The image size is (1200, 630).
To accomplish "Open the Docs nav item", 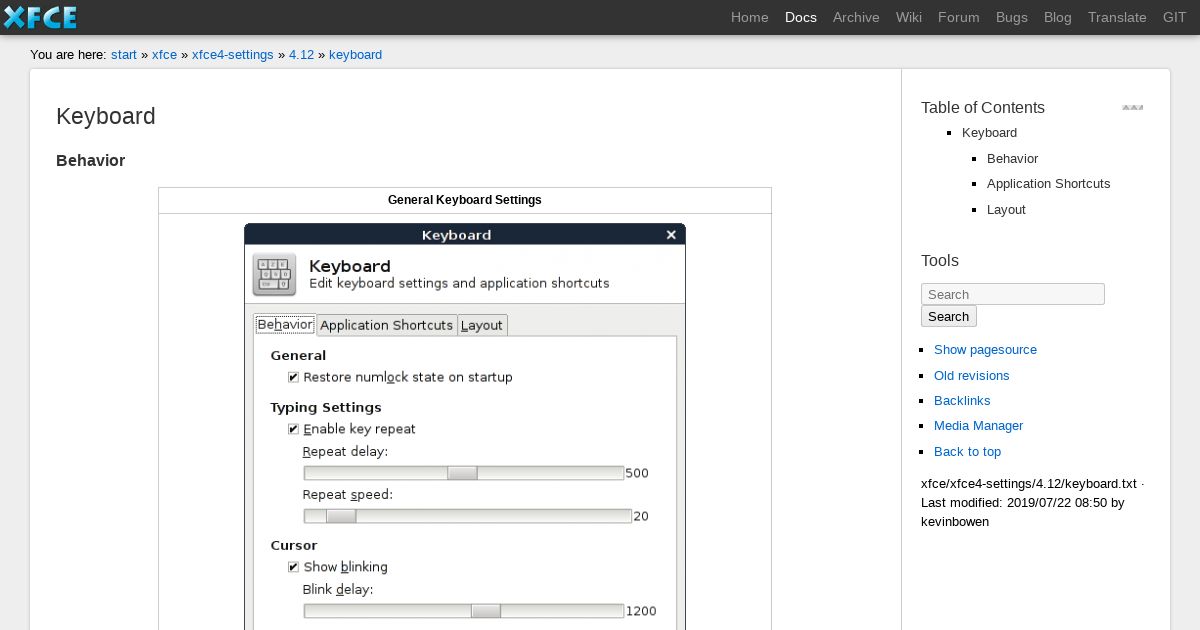I will point(801,17).
